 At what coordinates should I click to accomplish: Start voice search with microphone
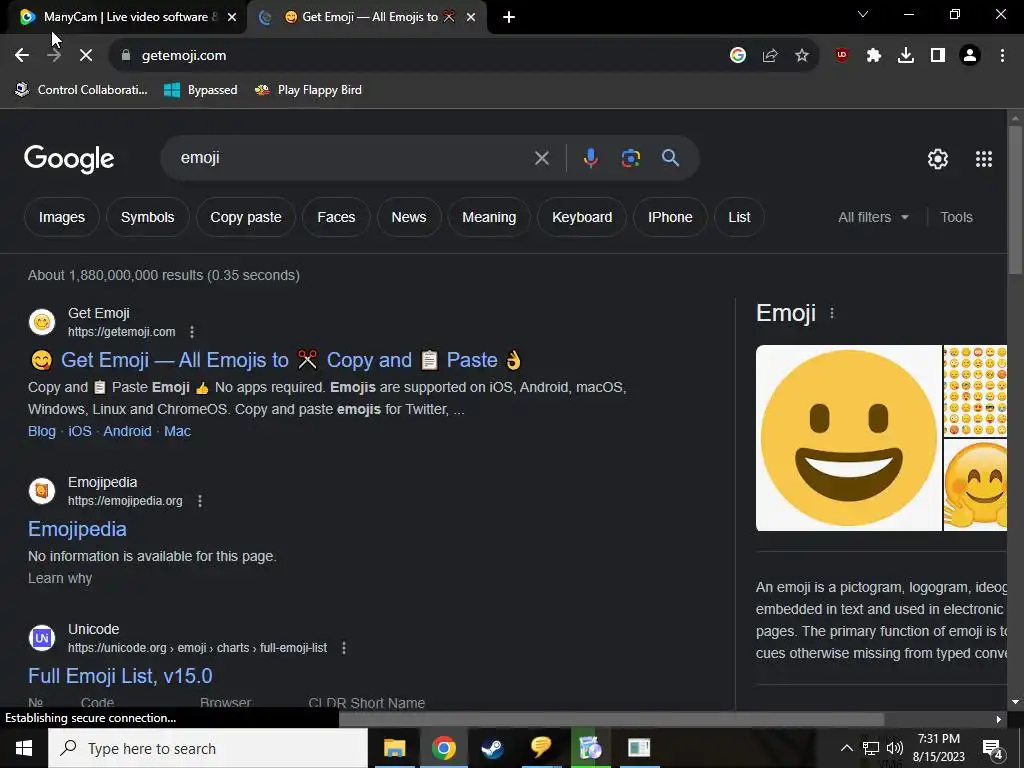pyautogui.click(x=590, y=158)
